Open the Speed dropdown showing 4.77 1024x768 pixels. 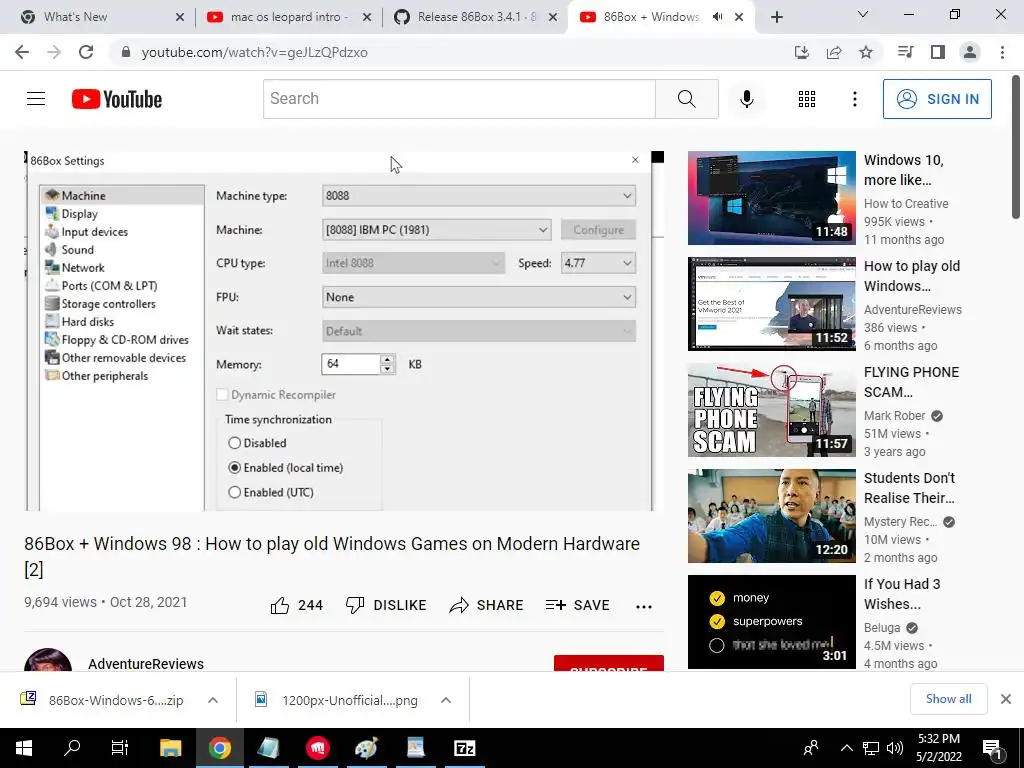pyautogui.click(x=598, y=263)
